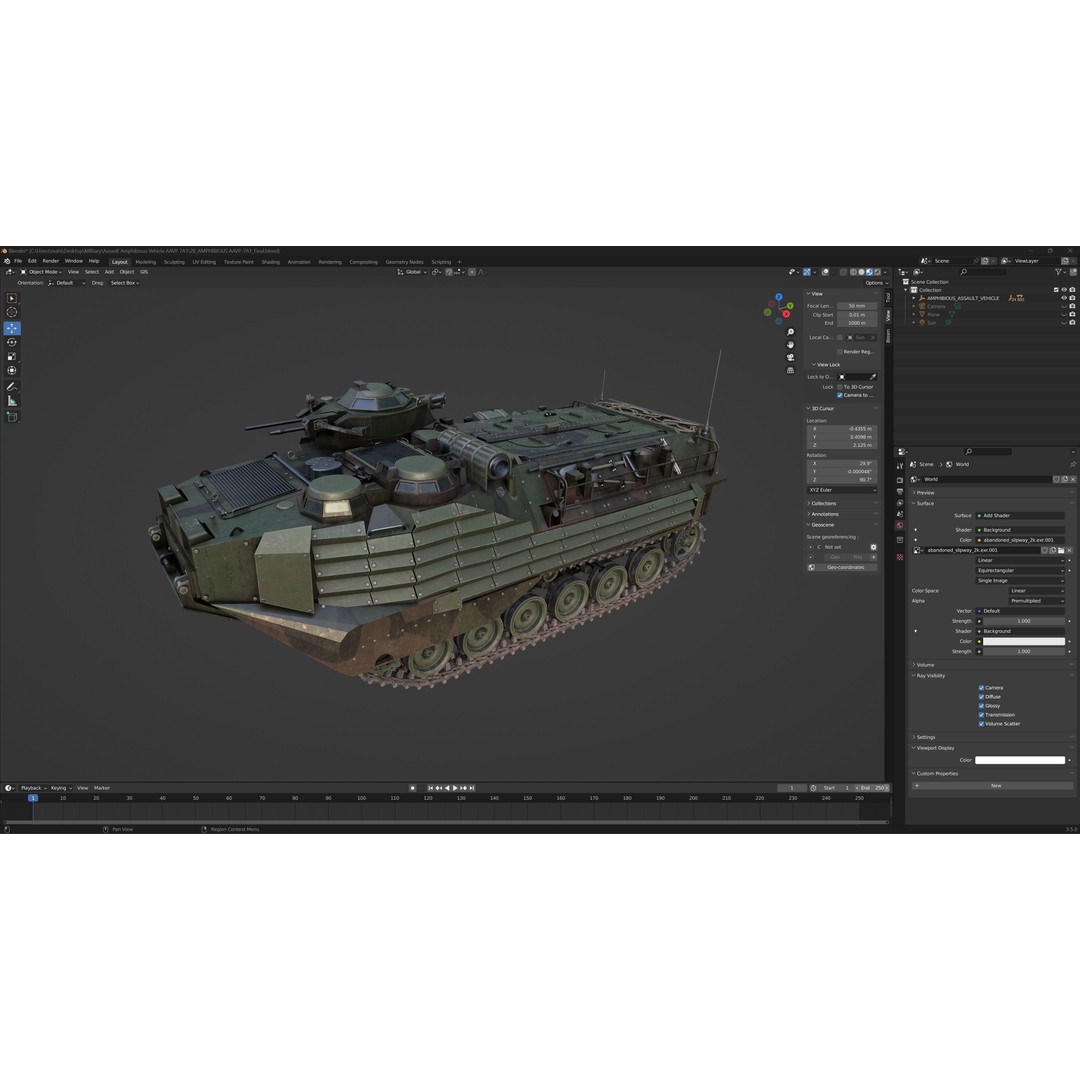The height and width of the screenshot is (1080, 1080).
Task: Switch to Rendered viewport shading
Action: [x=877, y=272]
